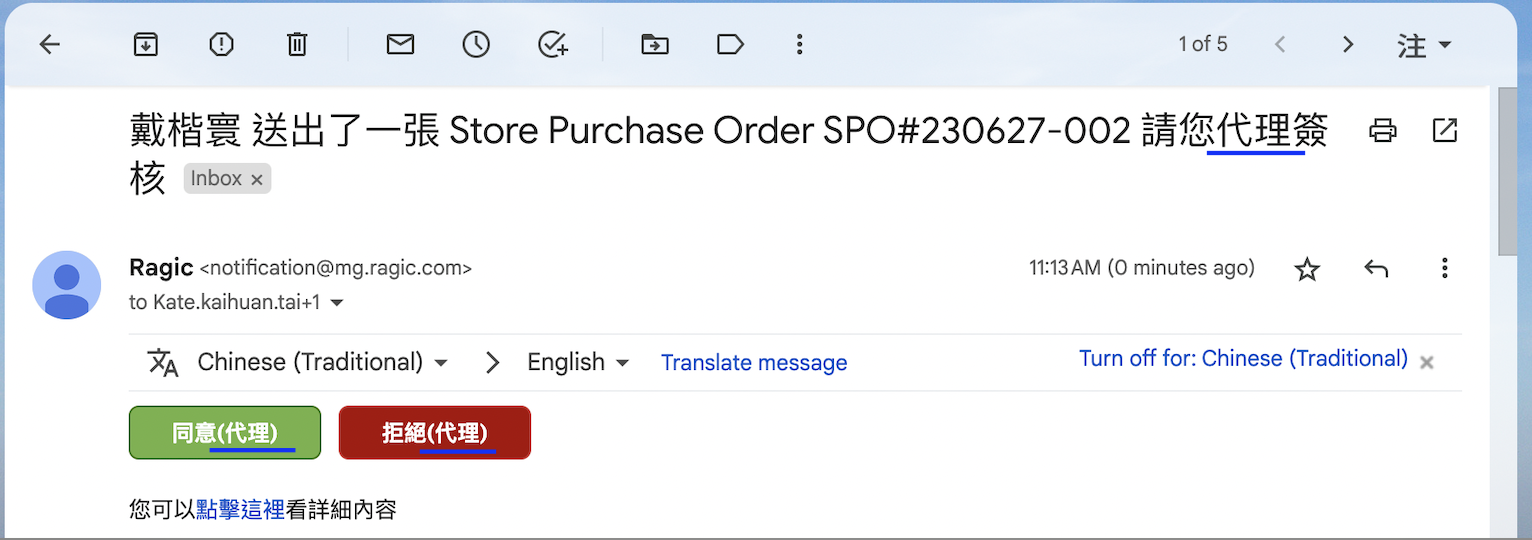Expand recipient details next to Kate.kaihuan.tai+1
Image resolution: width=1532 pixels, height=540 pixels.
point(337,302)
